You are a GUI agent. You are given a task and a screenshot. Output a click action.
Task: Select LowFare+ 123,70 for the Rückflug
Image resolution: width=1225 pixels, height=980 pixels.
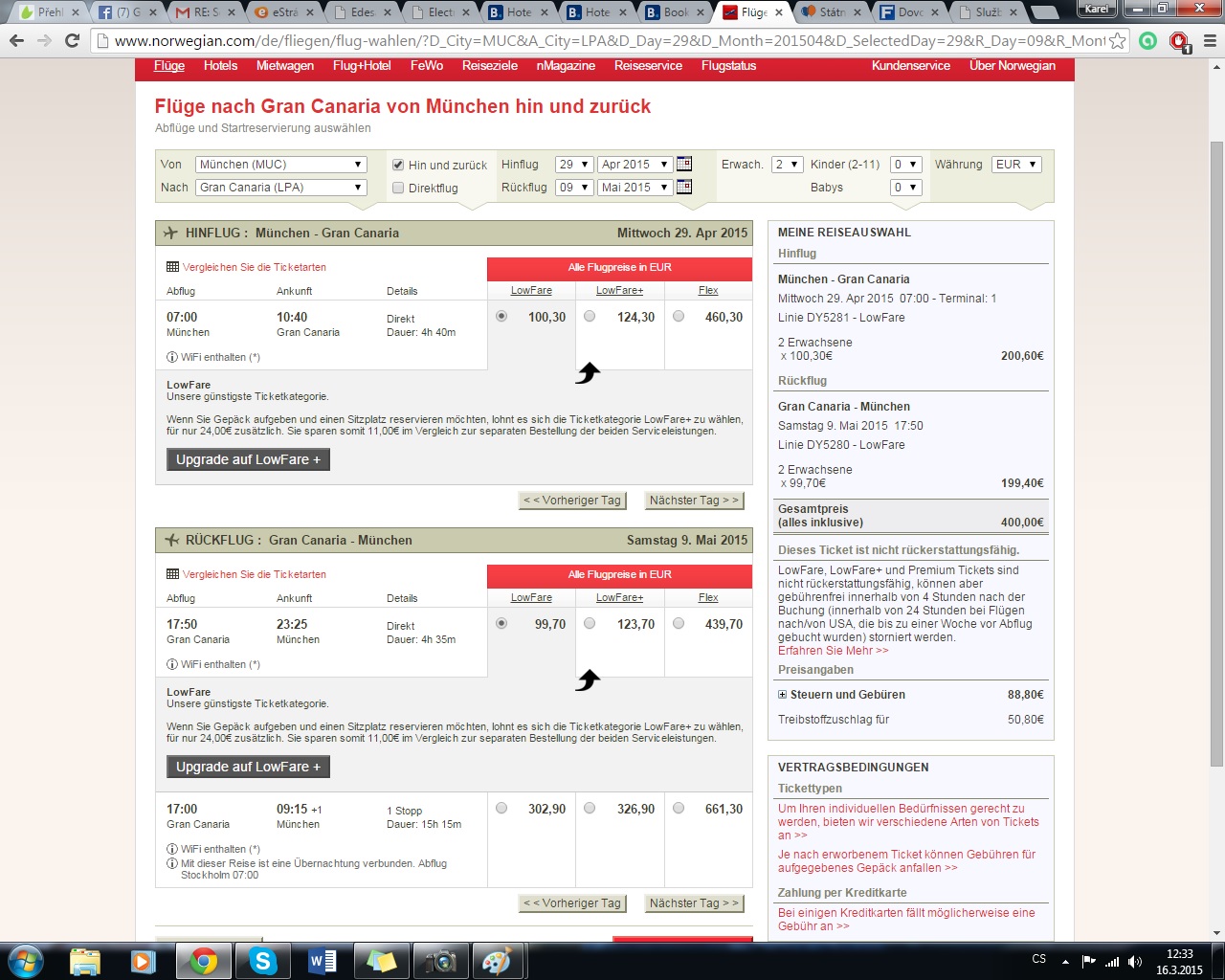(590, 623)
